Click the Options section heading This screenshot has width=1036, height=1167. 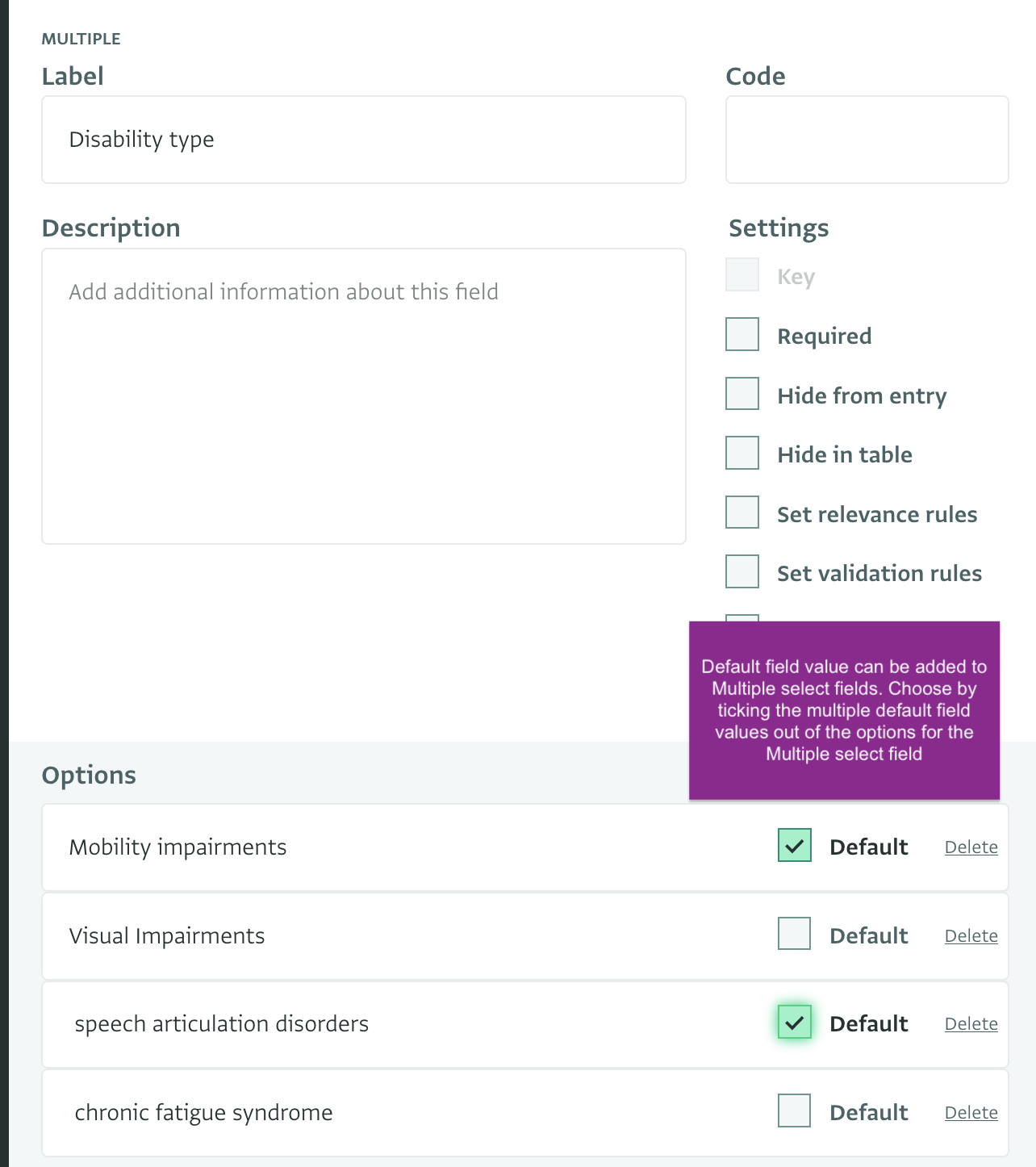pyautogui.click(x=89, y=775)
